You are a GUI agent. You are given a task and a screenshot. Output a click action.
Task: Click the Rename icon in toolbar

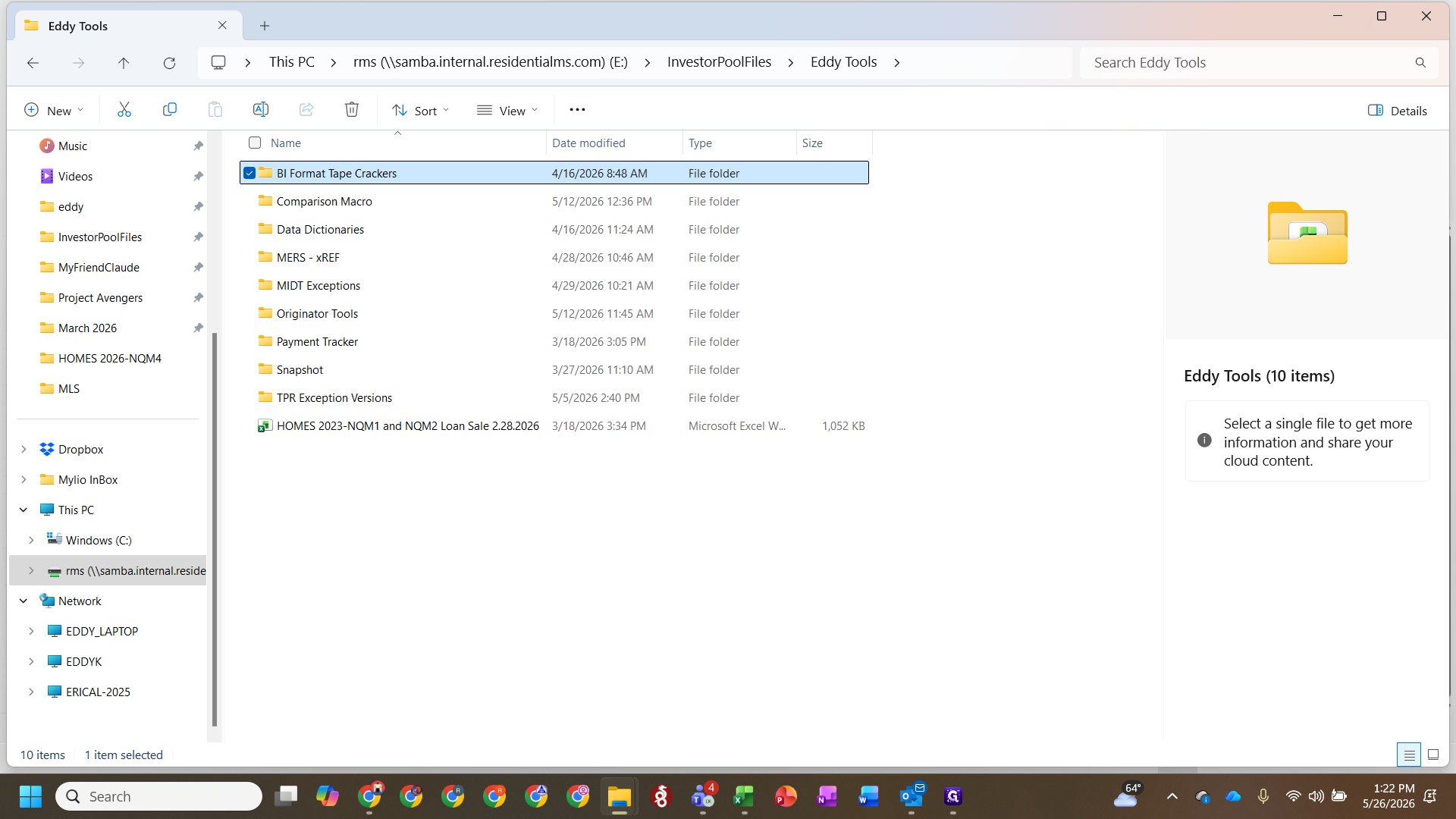tap(261, 110)
